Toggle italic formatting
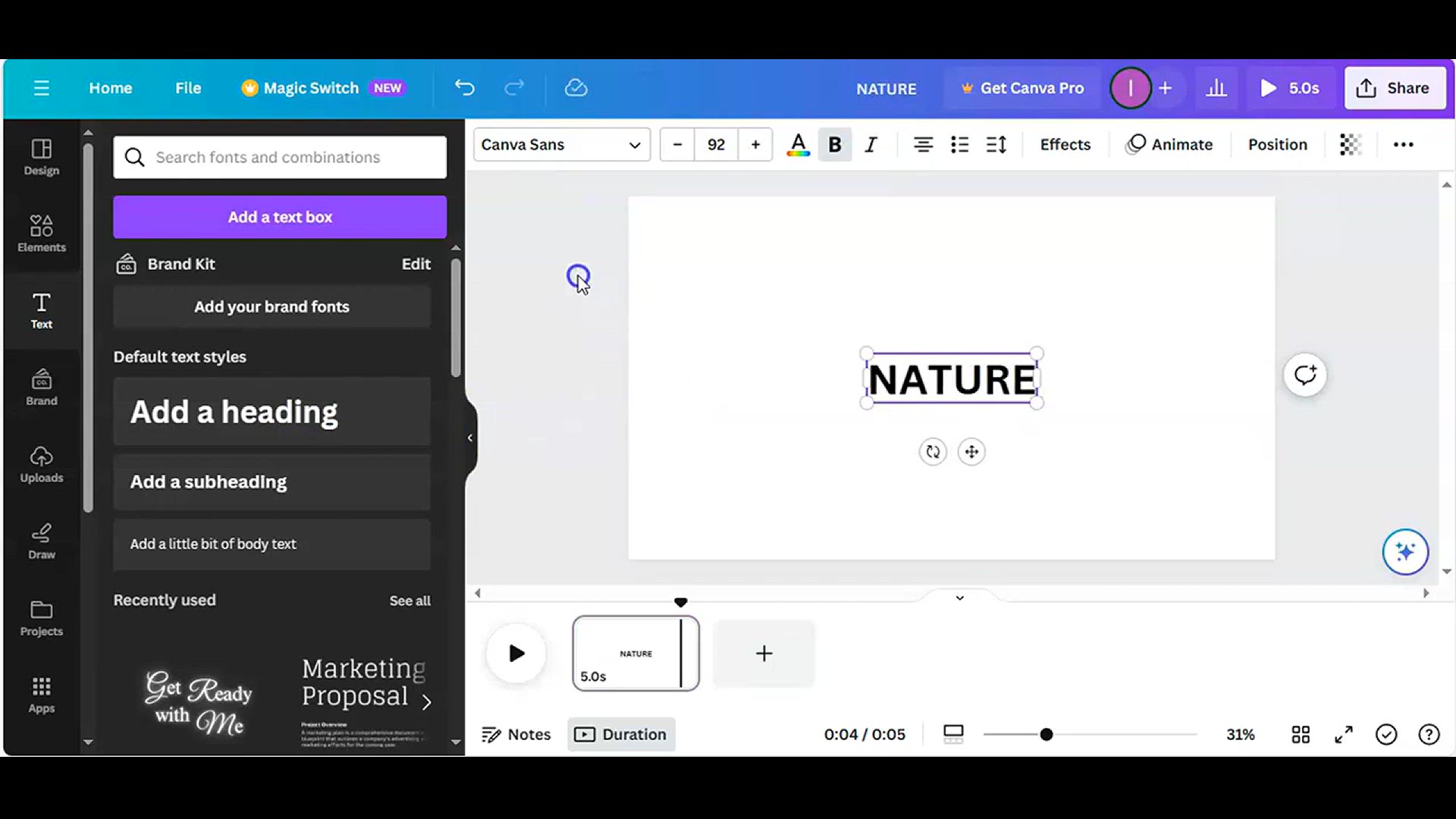The height and width of the screenshot is (819, 1456). point(871,144)
